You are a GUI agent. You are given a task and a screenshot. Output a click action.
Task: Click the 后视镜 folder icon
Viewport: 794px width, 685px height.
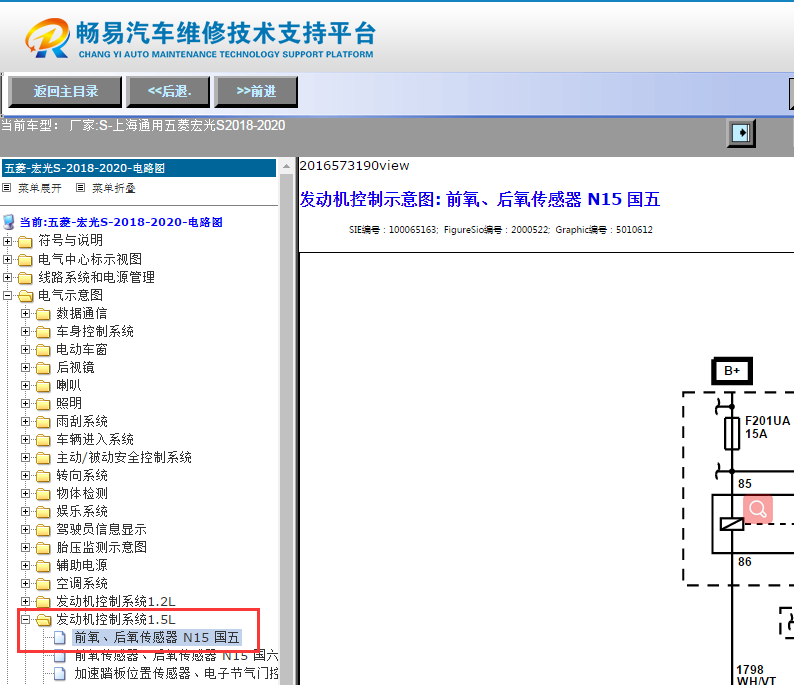[44, 368]
